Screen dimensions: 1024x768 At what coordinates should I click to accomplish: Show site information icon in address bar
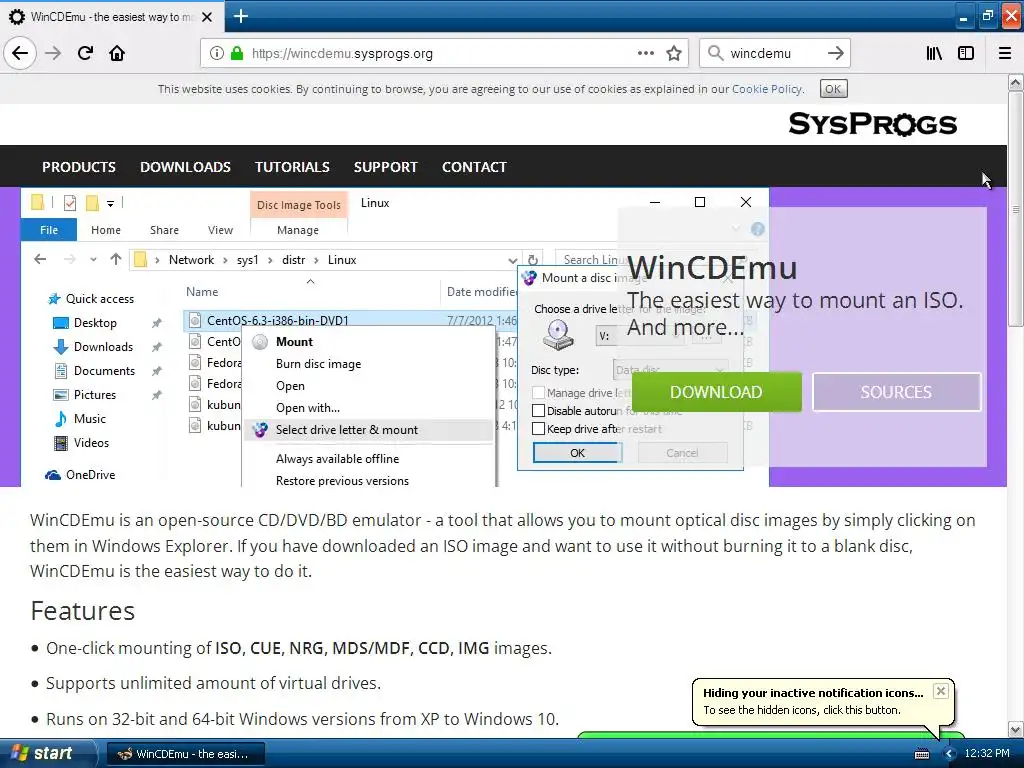(x=216, y=53)
